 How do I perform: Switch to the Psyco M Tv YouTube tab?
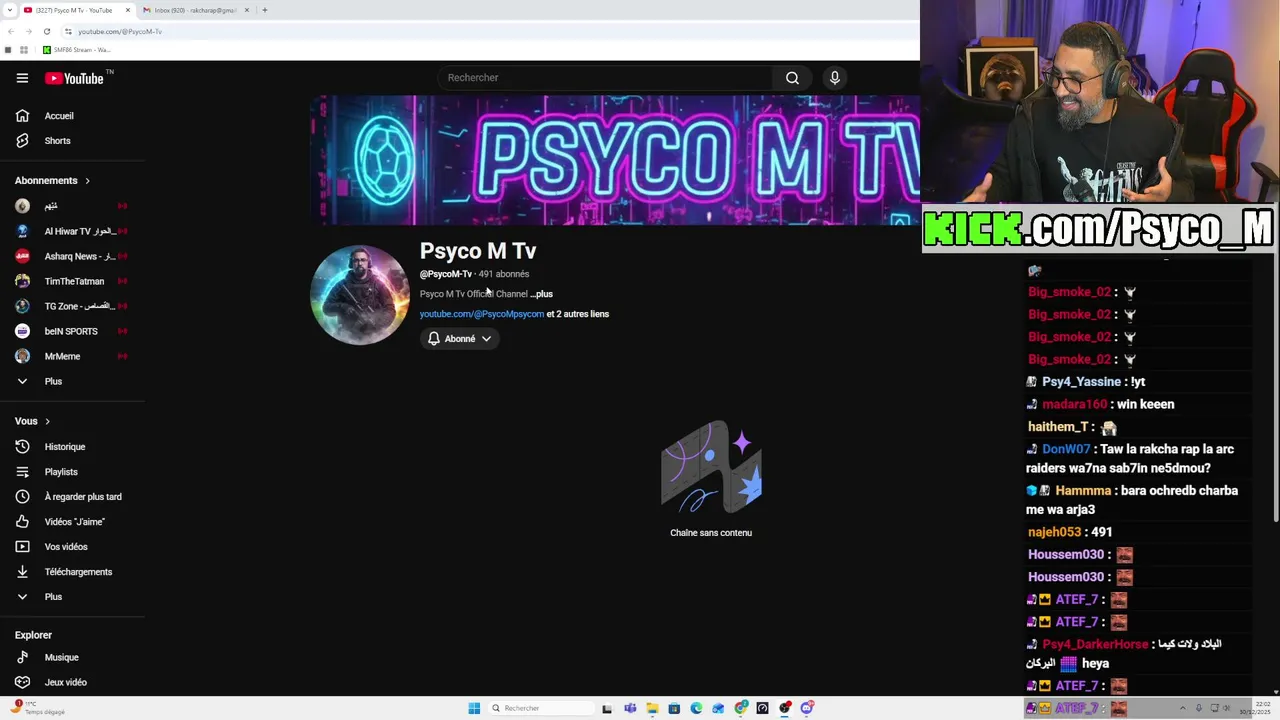[x=76, y=10]
